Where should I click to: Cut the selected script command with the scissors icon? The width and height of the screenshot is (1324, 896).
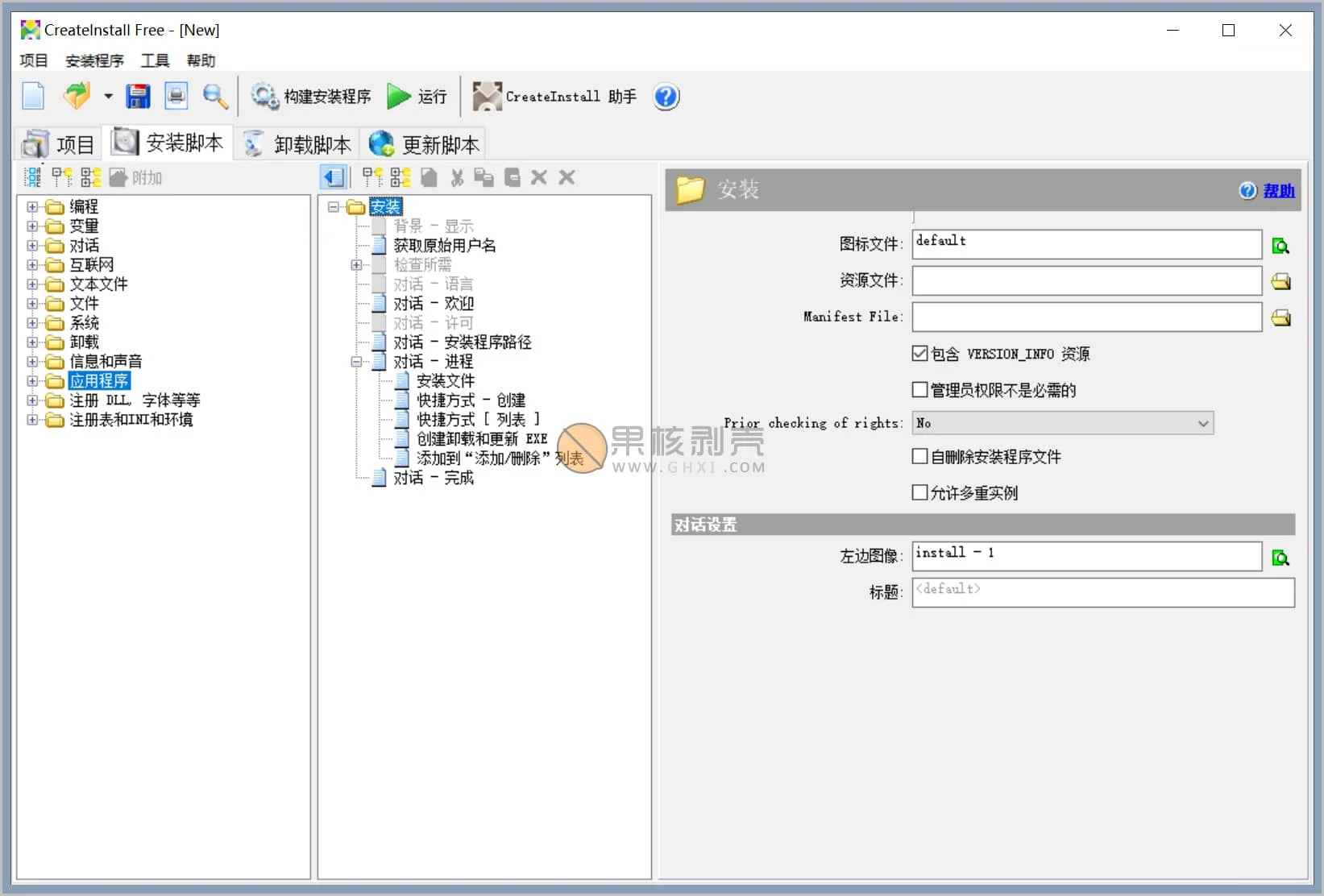click(x=456, y=177)
